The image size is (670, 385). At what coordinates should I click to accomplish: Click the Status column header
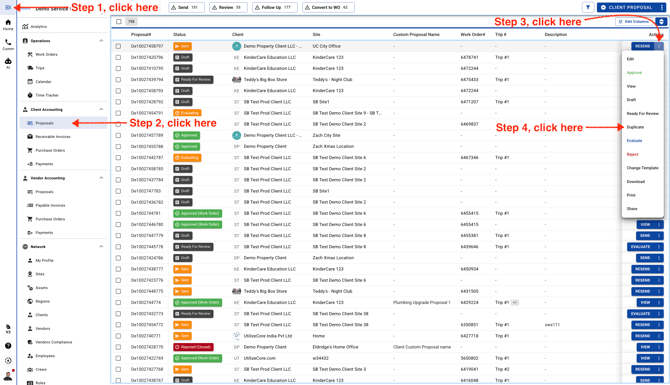click(179, 35)
